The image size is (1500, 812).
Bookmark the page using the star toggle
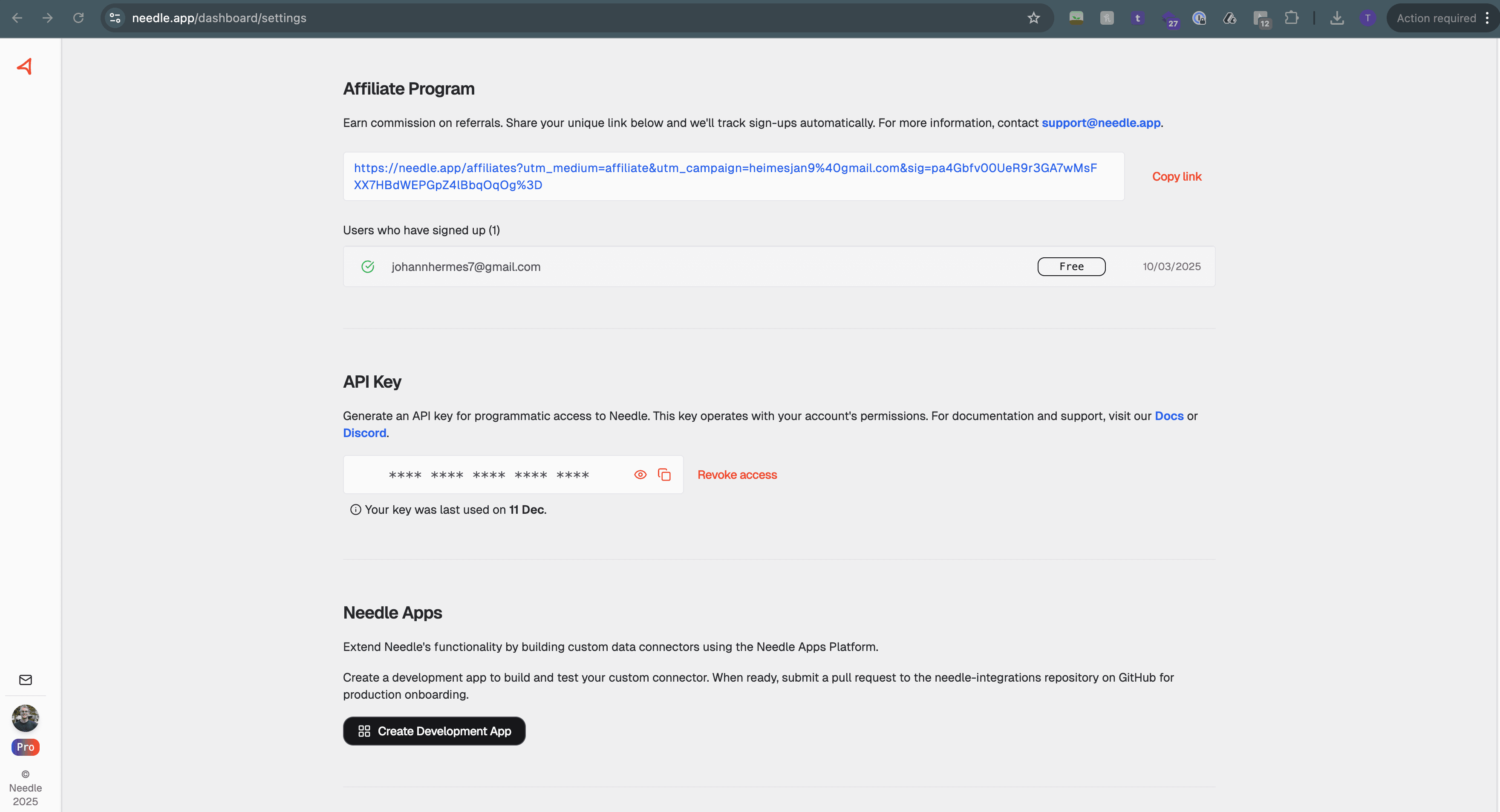pos(1033,18)
